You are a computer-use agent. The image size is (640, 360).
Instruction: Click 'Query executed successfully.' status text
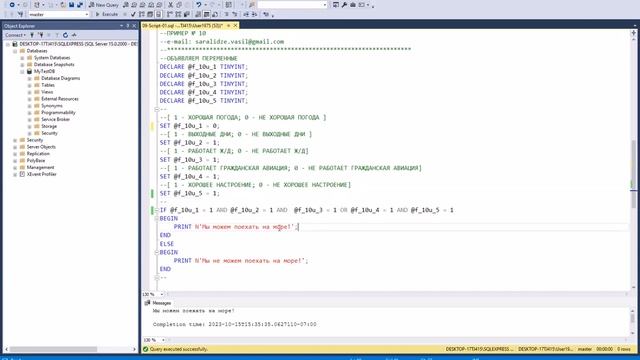[x=179, y=349]
